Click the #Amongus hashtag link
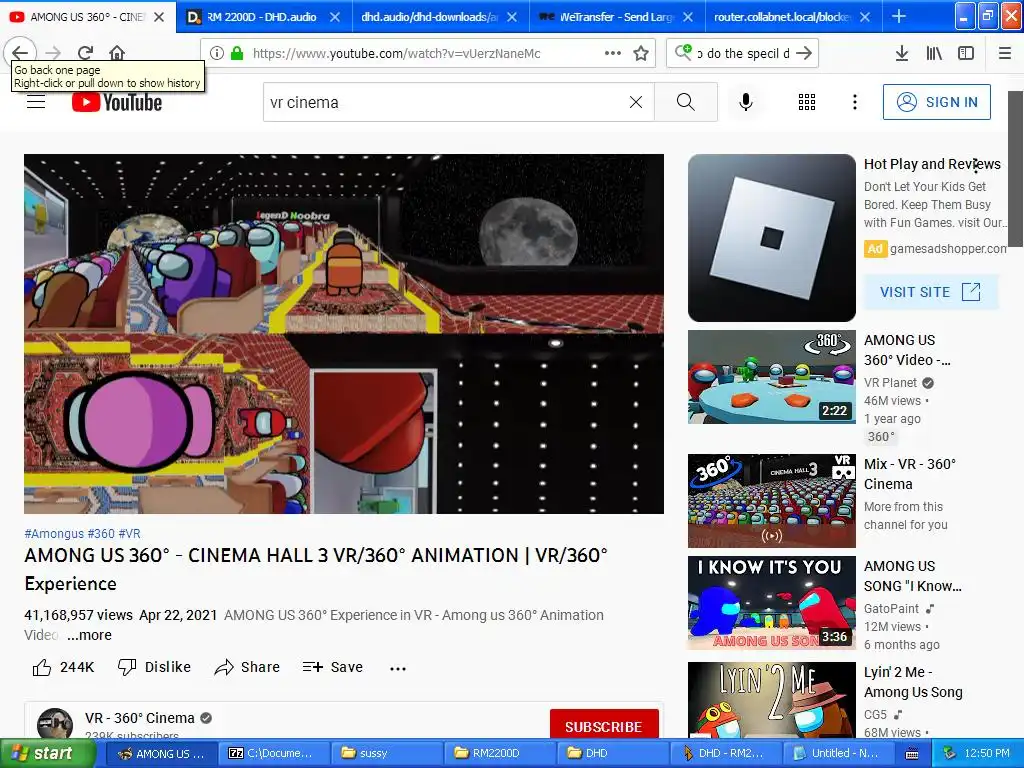 coord(54,534)
